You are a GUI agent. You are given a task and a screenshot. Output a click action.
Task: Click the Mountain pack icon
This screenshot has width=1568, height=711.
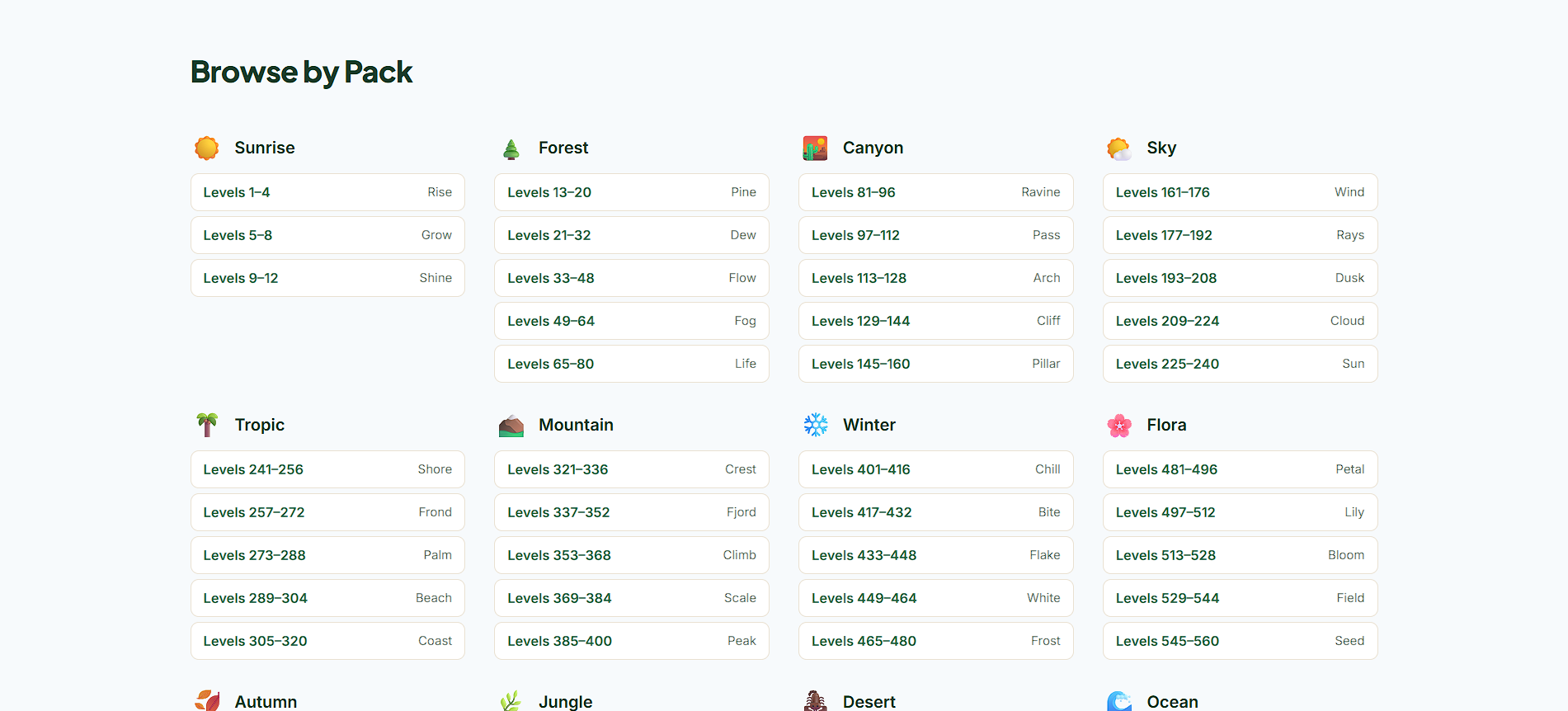(511, 426)
